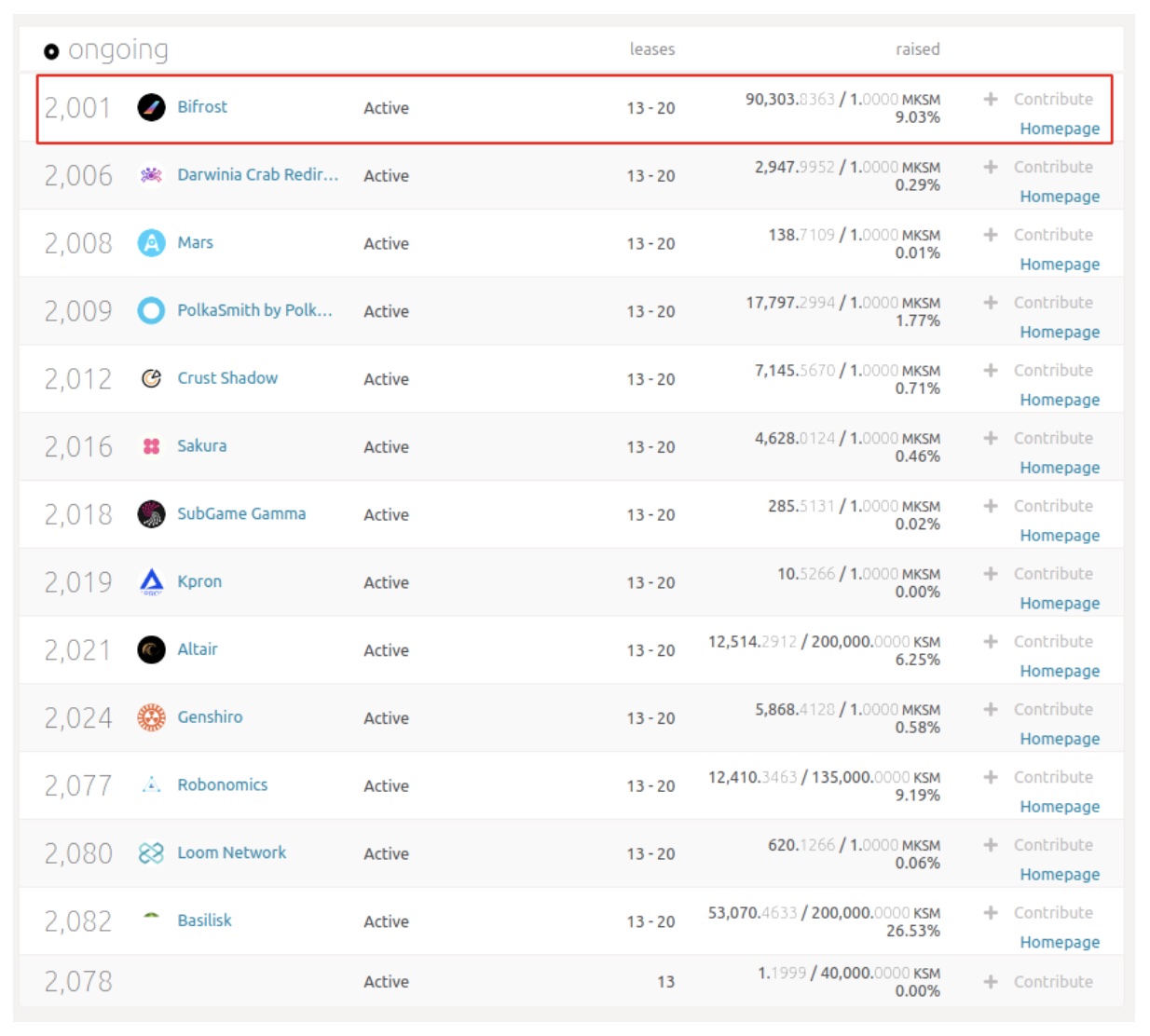Viewport: 1150px width, 1036px height.
Task: Click the plus icon in Altair row
Action: click(991, 641)
